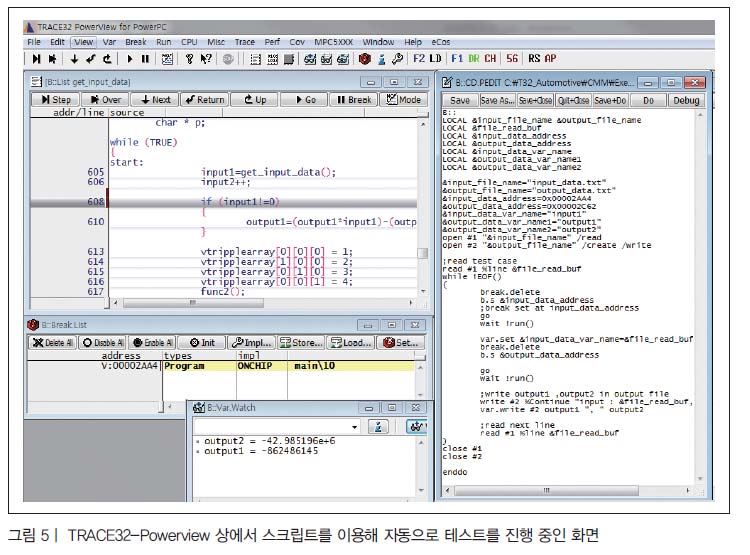The image size is (750, 555).
Task: Click the F1 toolbar button
Action: click(457, 58)
